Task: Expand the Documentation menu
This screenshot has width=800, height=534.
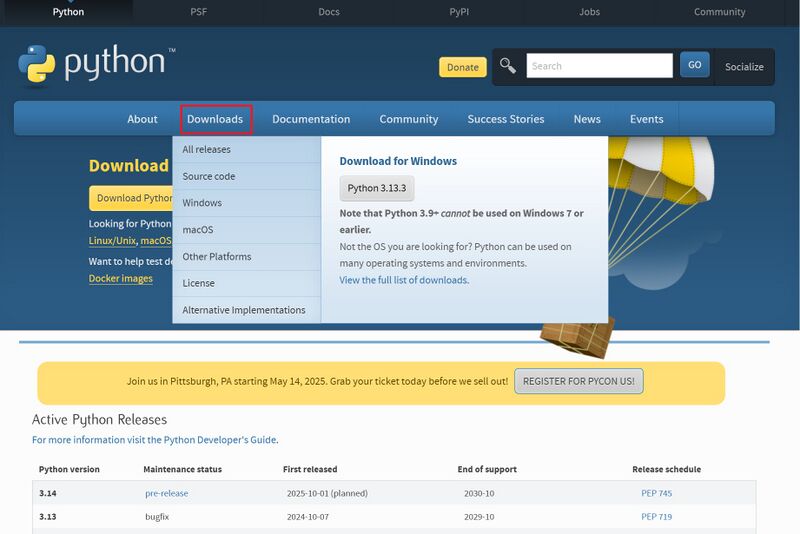Action: pyautogui.click(x=311, y=119)
